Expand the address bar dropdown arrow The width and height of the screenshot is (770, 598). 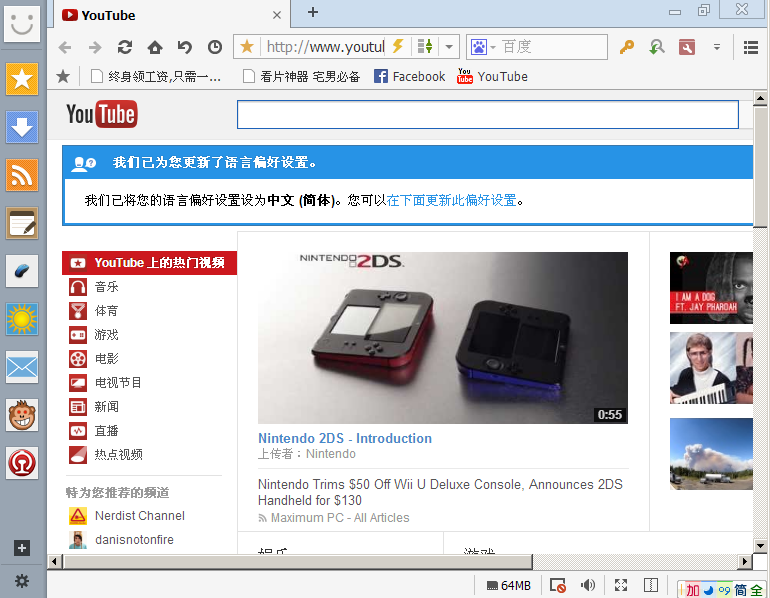449,47
